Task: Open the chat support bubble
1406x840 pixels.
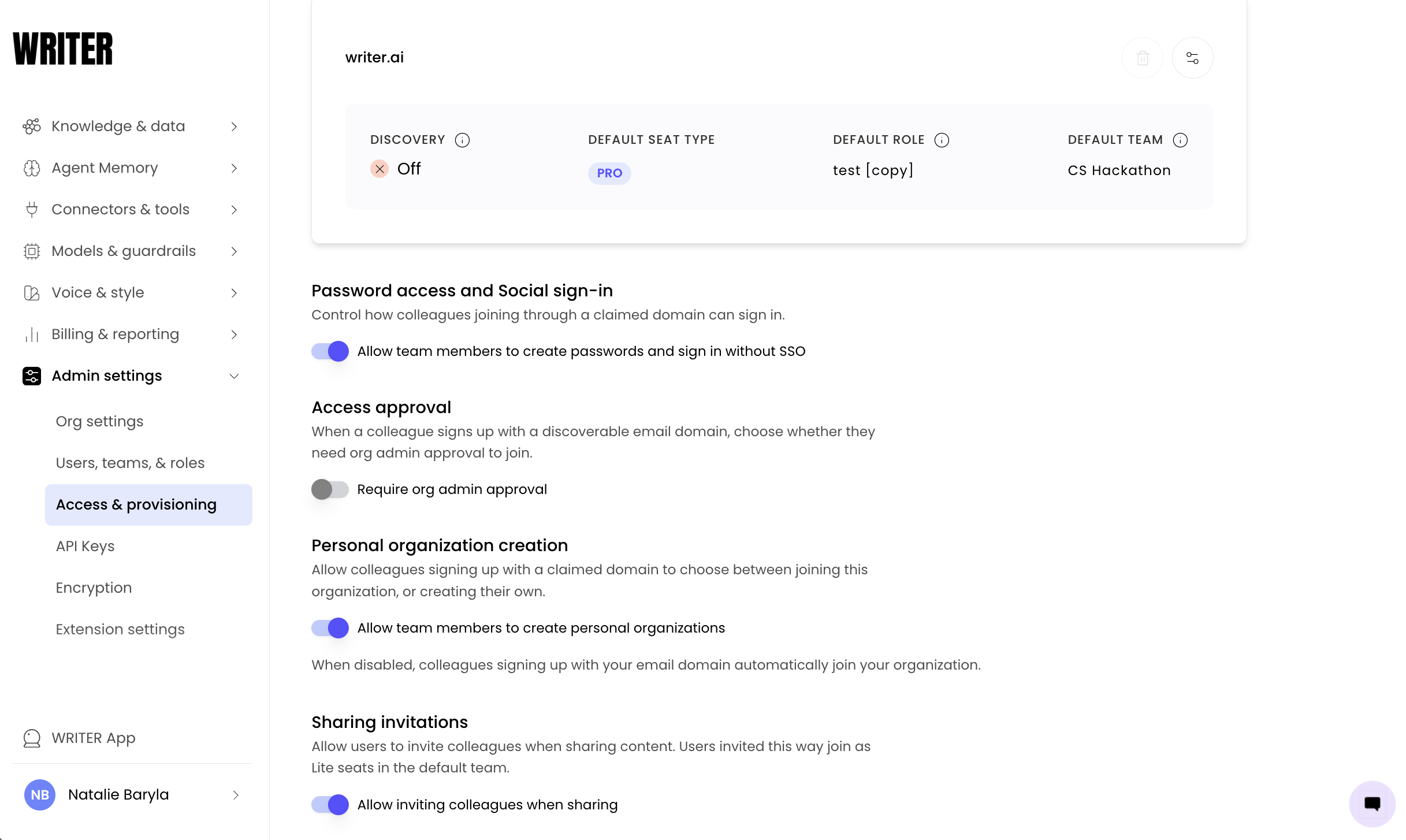Action: [1372, 804]
